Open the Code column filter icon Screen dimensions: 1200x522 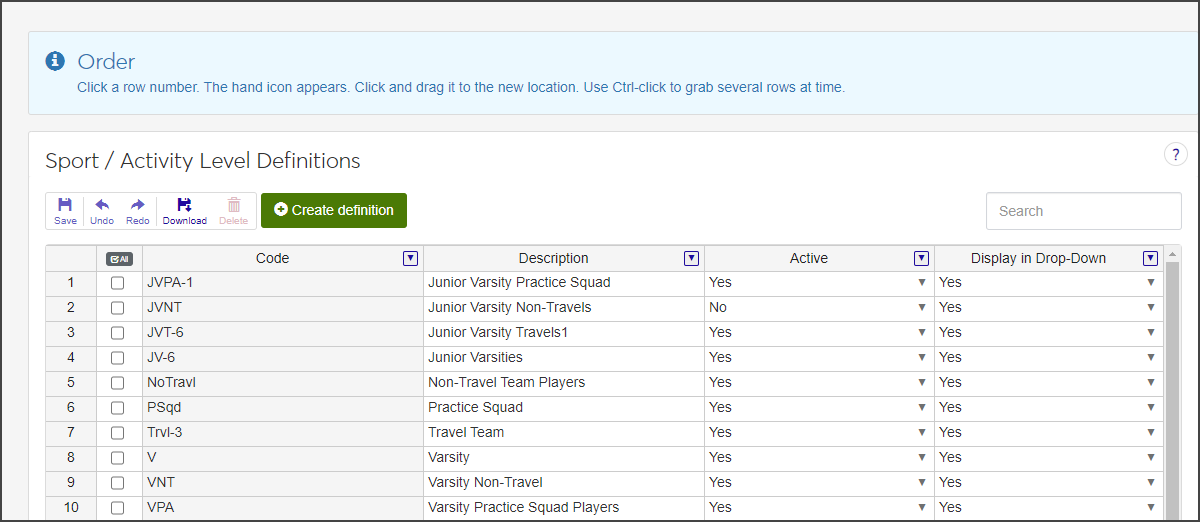410,258
